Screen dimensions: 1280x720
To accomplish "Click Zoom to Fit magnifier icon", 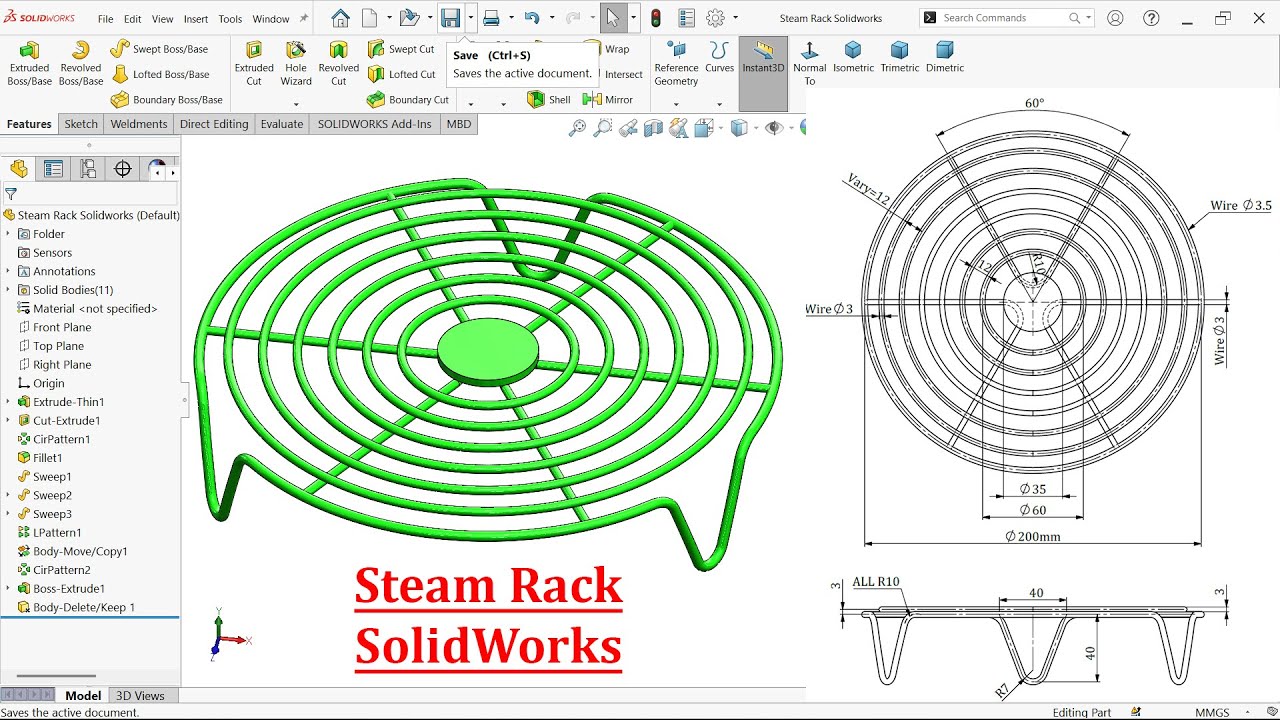I will click(x=577, y=128).
